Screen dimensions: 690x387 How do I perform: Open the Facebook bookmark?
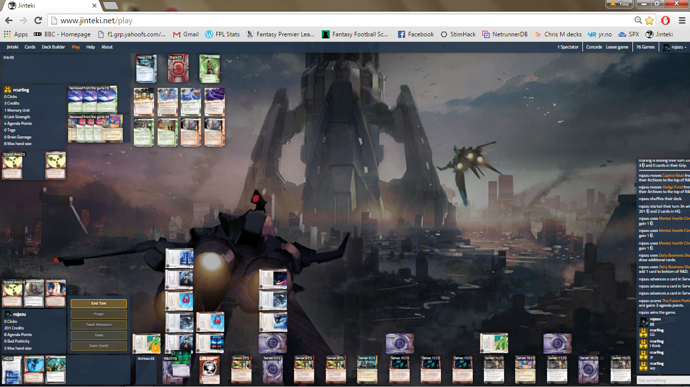tap(415, 34)
